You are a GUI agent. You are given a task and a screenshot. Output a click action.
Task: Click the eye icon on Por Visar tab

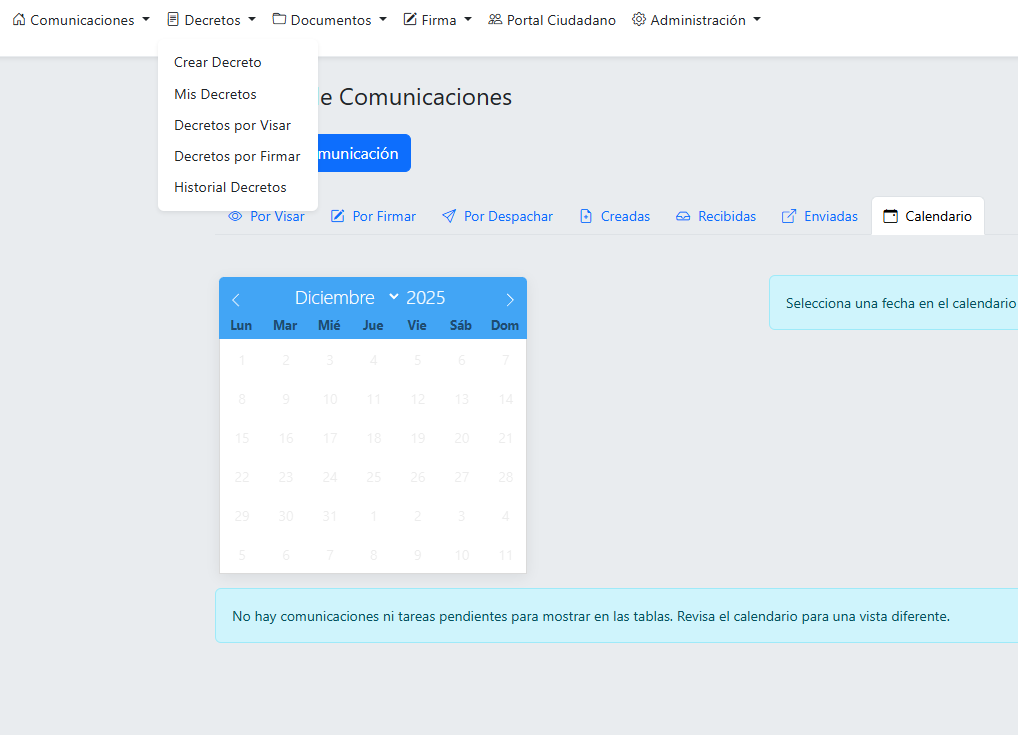(x=235, y=216)
